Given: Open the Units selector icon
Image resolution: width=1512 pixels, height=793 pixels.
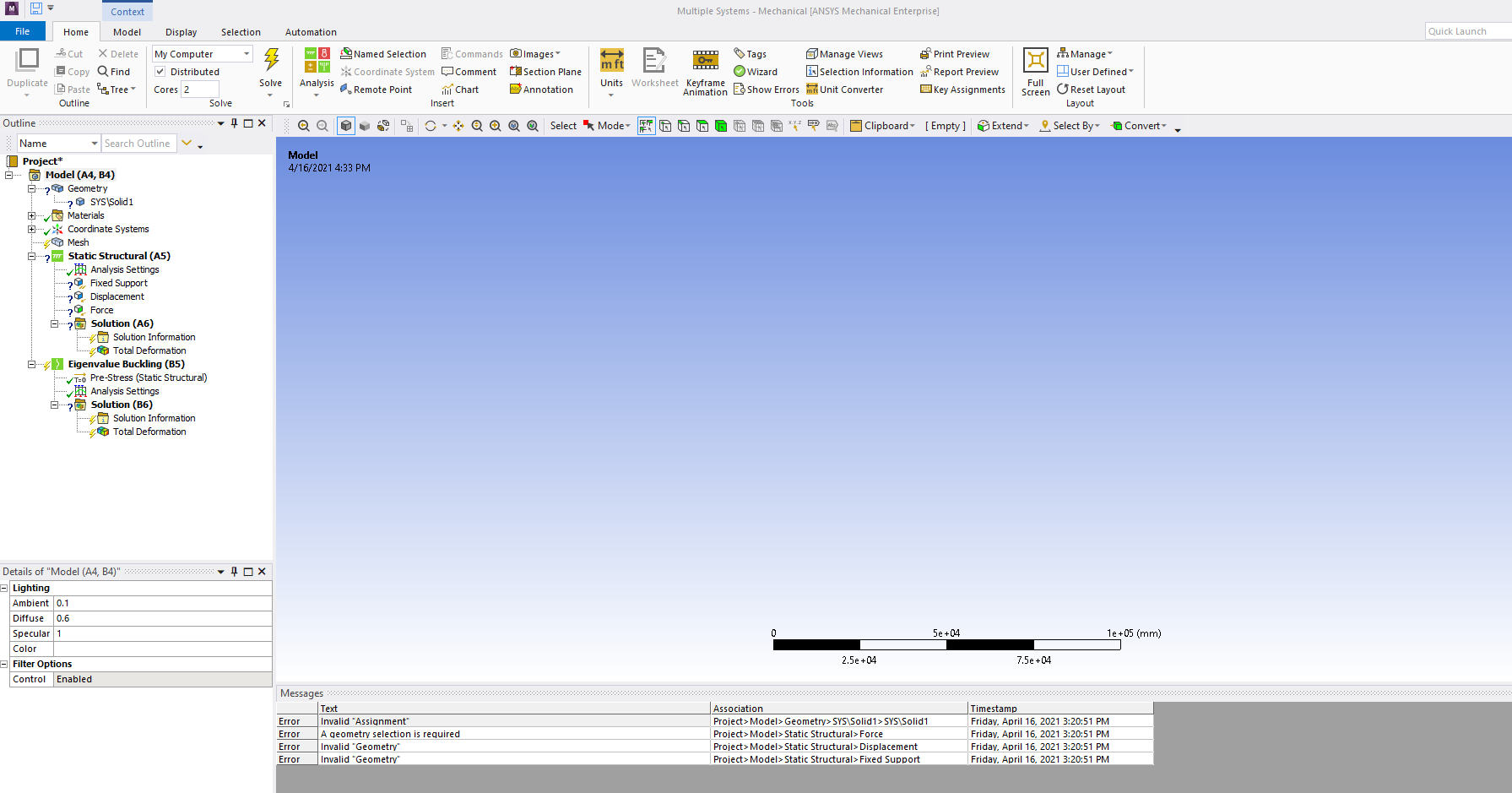Looking at the screenshot, I should click(612, 61).
